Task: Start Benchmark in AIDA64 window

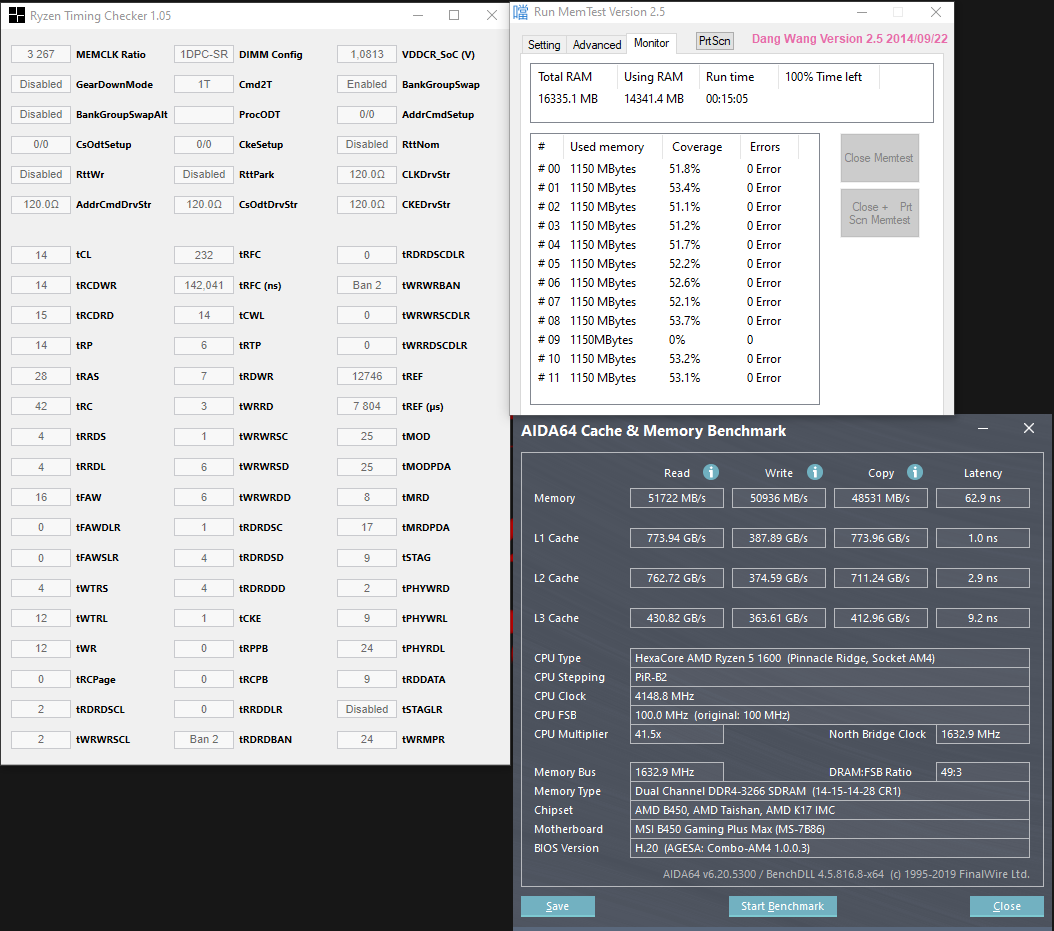Action: coord(782,906)
